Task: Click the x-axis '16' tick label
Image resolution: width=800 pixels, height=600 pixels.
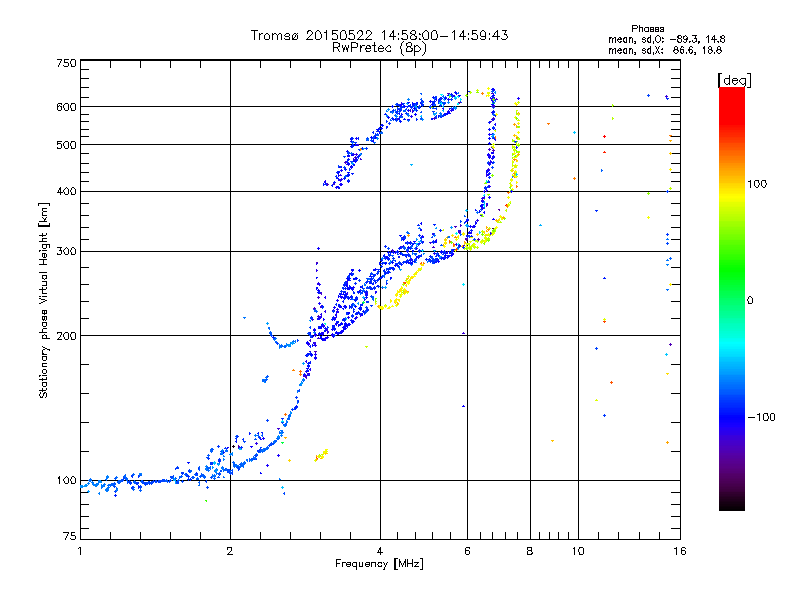Action: point(680,551)
